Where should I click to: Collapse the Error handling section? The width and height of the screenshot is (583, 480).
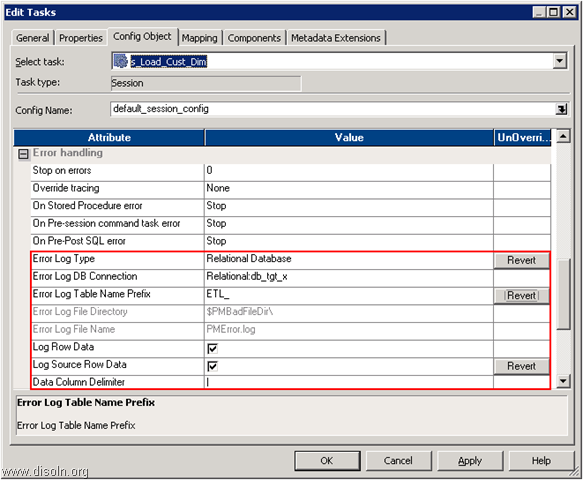tap(23, 154)
